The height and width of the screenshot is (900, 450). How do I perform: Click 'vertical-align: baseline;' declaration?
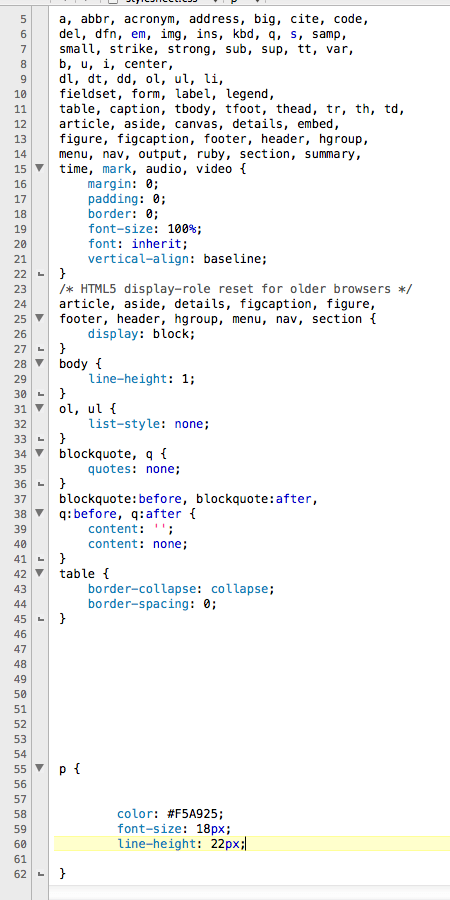click(x=177, y=259)
